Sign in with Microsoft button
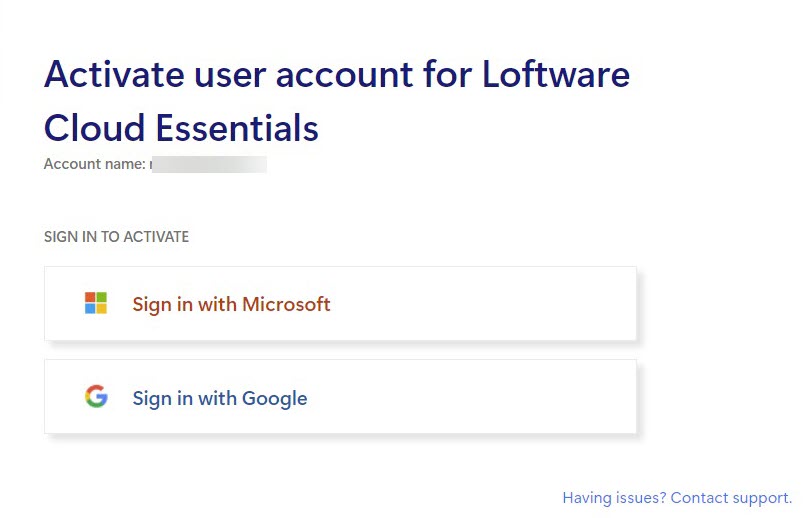Image resolution: width=810 pixels, height=518 pixels. pyautogui.click(x=340, y=303)
